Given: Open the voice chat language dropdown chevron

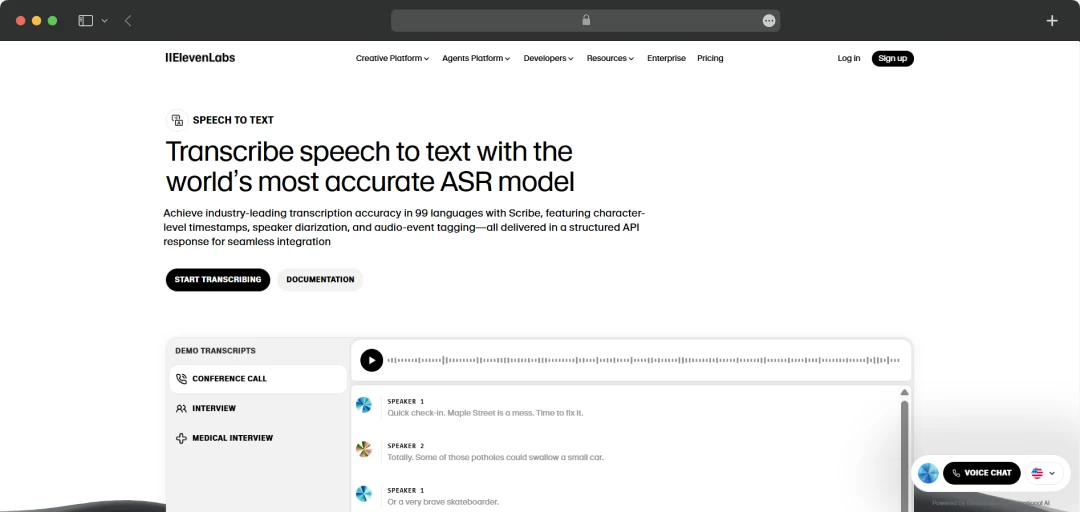Looking at the screenshot, I should (x=1052, y=473).
